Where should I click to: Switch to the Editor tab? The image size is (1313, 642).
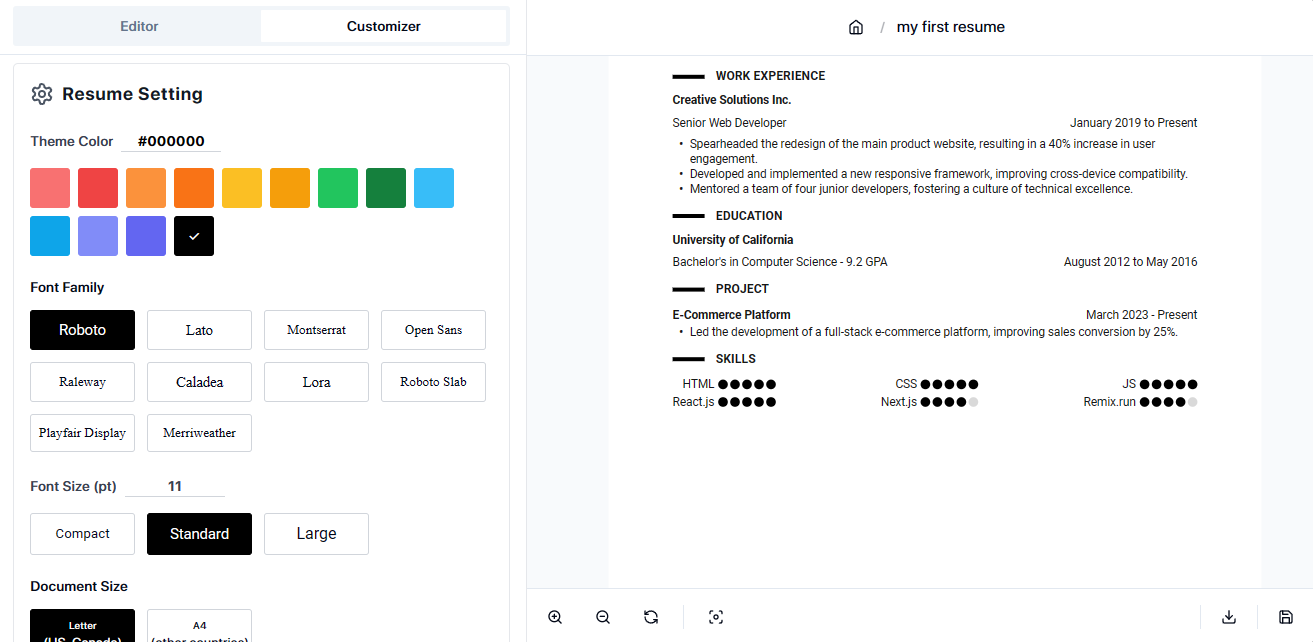[x=139, y=26]
